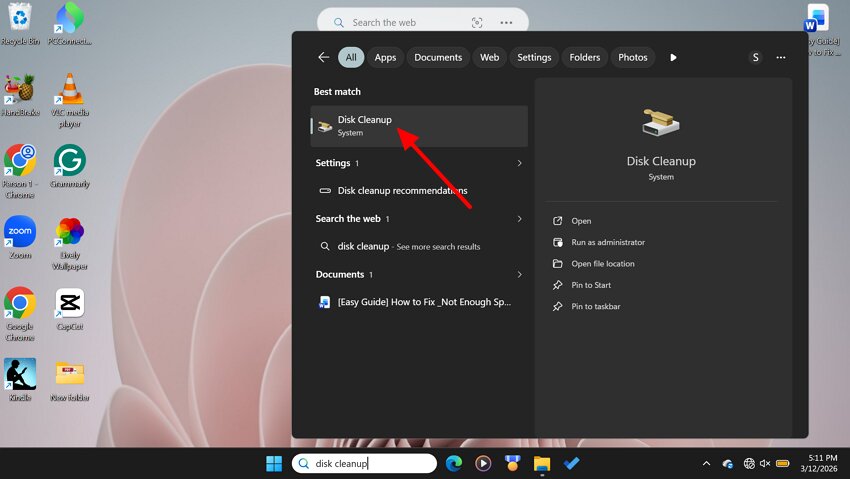The width and height of the screenshot is (850, 479).
Task: Click the taskbar search box with disk cleanup
Action: [x=364, y=463]
